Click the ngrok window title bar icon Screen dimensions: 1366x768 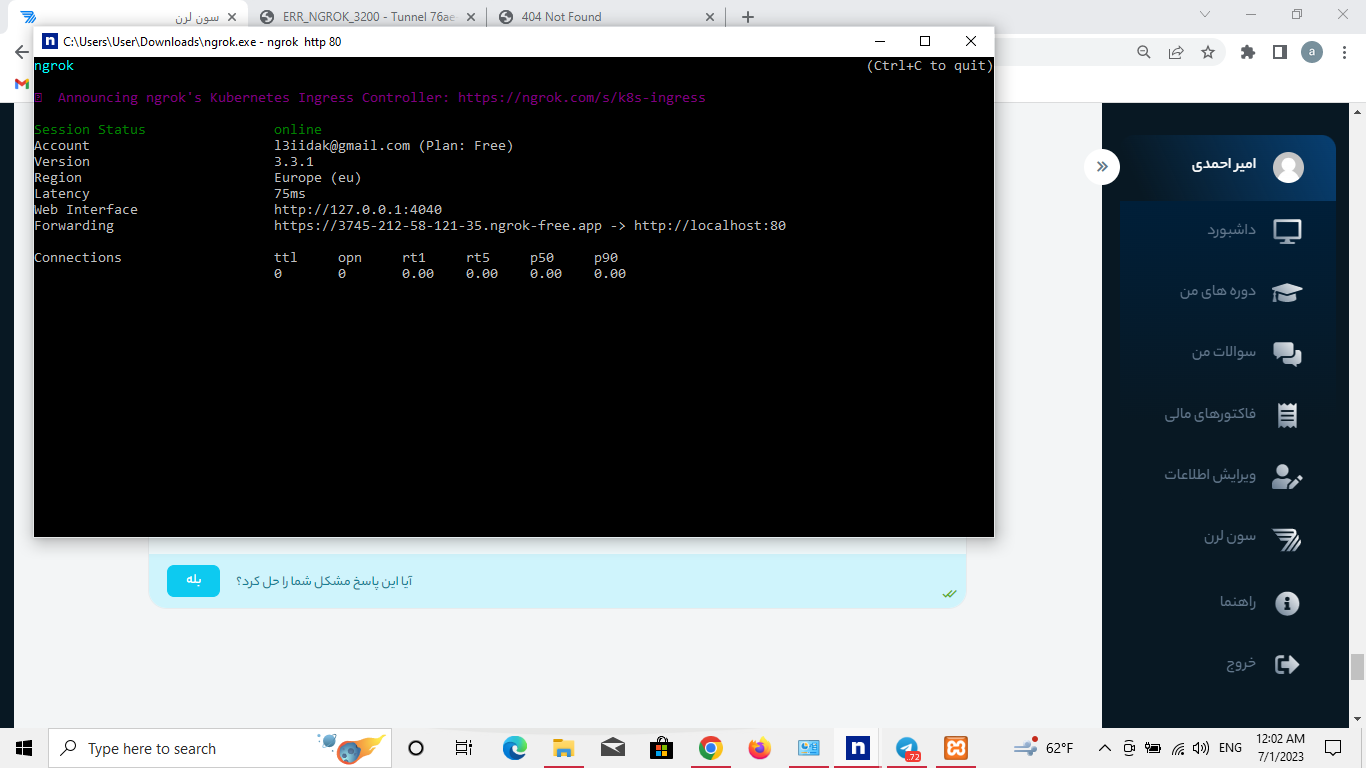(49, 41)
